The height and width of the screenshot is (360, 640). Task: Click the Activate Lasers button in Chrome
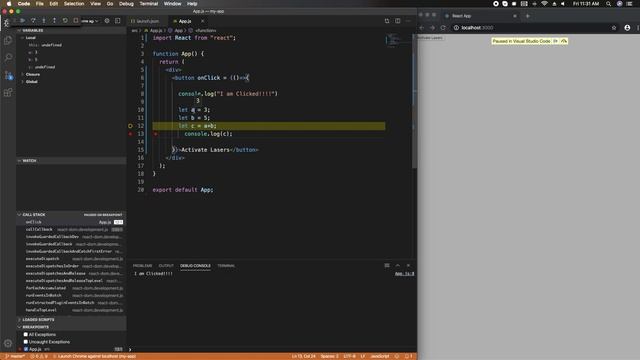pyautogui.click(x=430, y=38)
